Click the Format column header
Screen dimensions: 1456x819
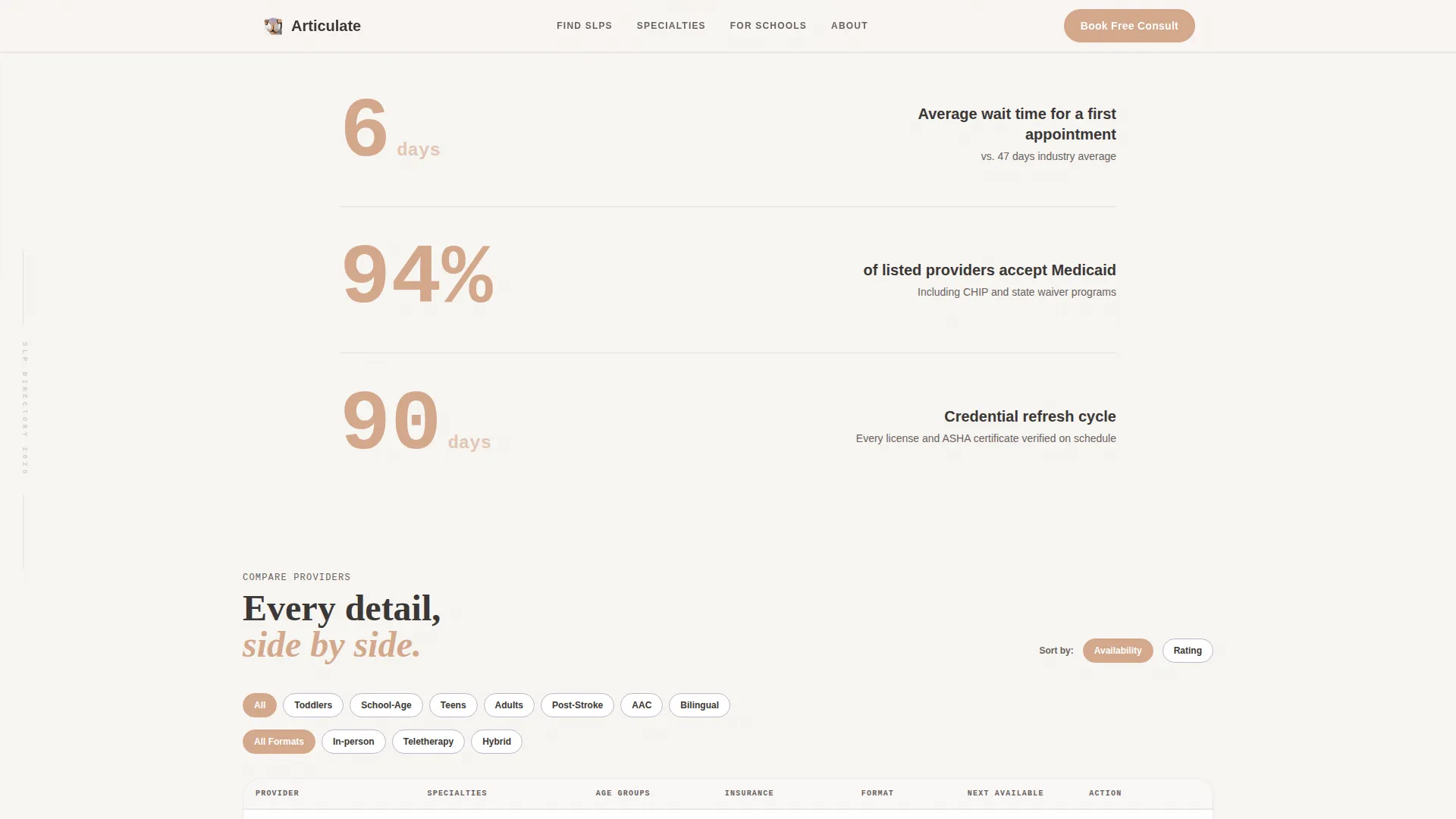tap(877, 793)
